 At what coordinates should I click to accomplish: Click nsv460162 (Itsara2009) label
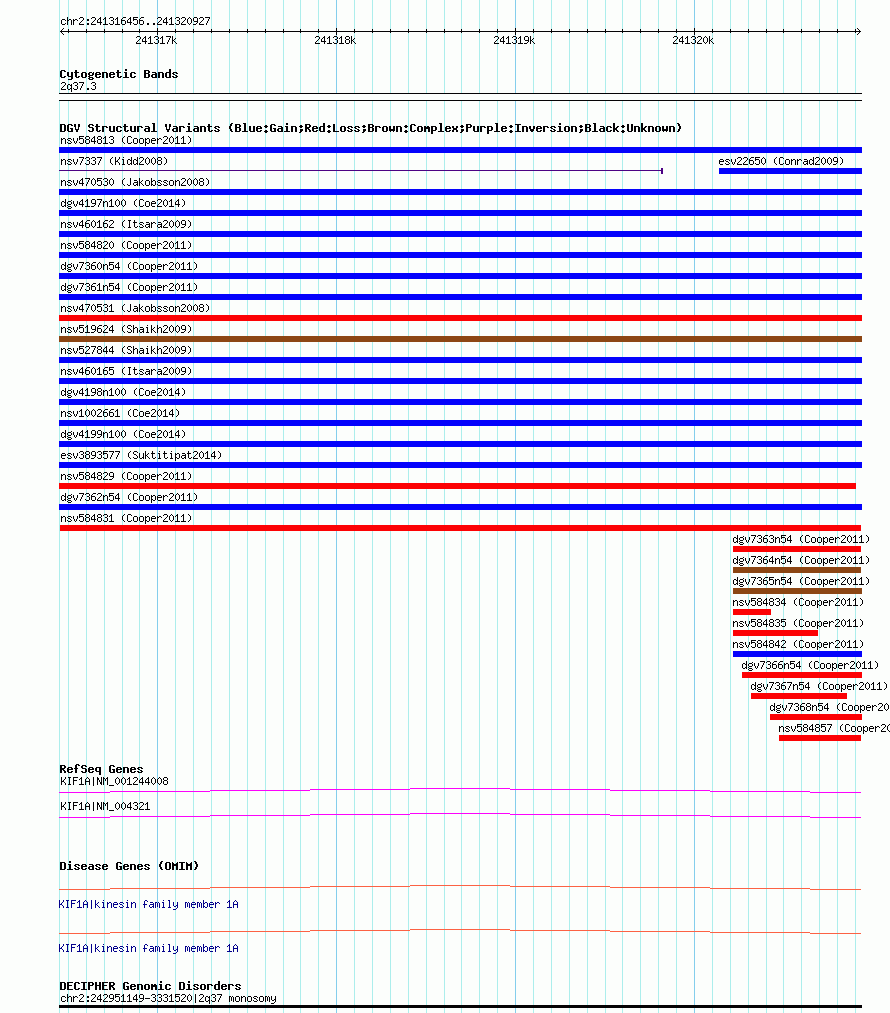[126, 224]
